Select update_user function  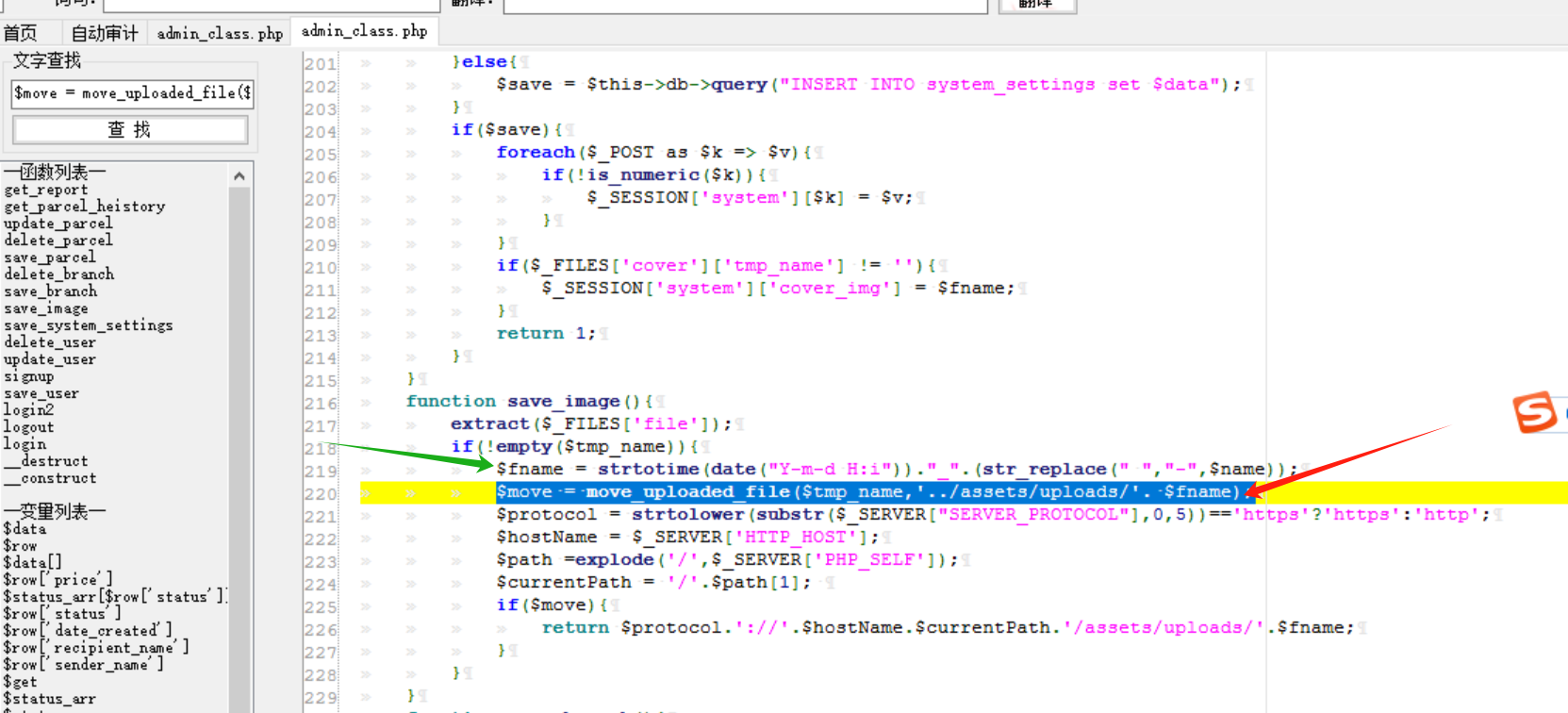[49, 359]
